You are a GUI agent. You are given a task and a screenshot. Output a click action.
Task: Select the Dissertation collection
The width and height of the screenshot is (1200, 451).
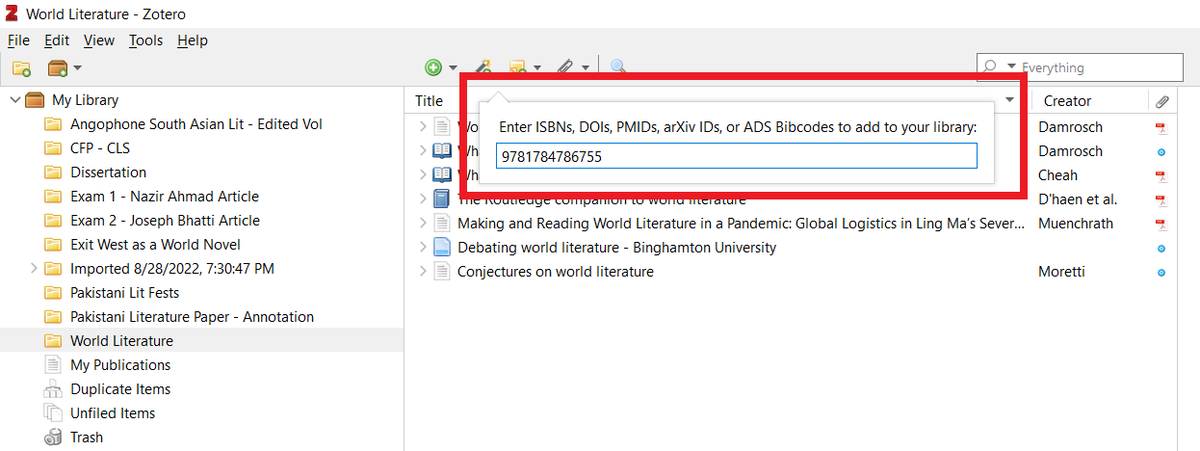(x=108, y=172)
